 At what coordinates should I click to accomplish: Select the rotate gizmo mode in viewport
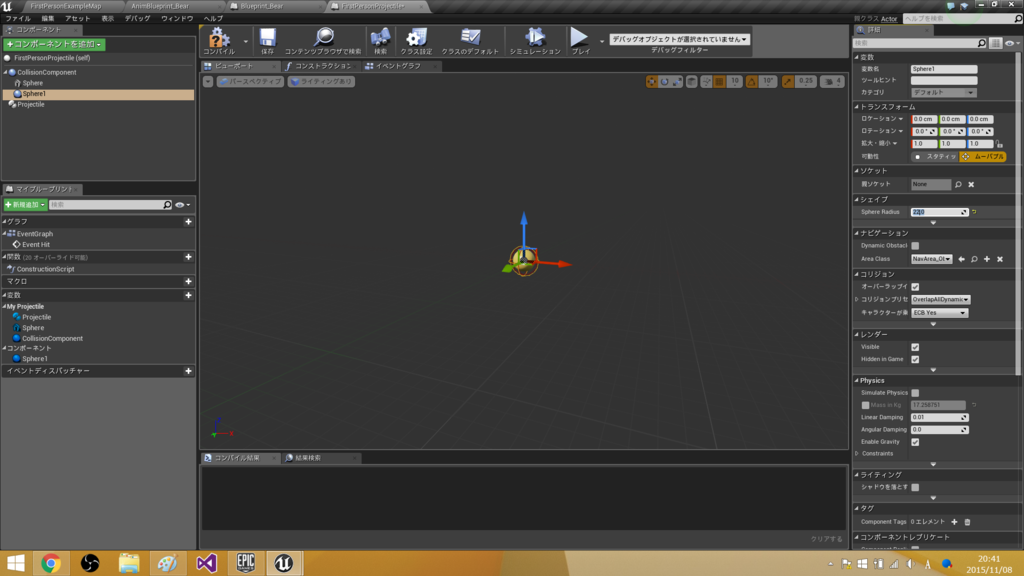coord(664,82)
